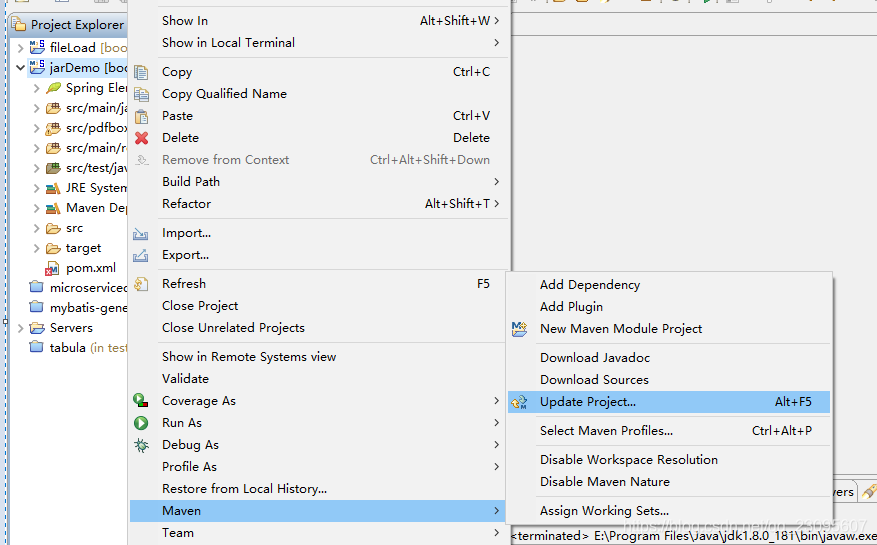Click the Update Project icon
This screenshot has width=877, height=545.
pos(520,402)
